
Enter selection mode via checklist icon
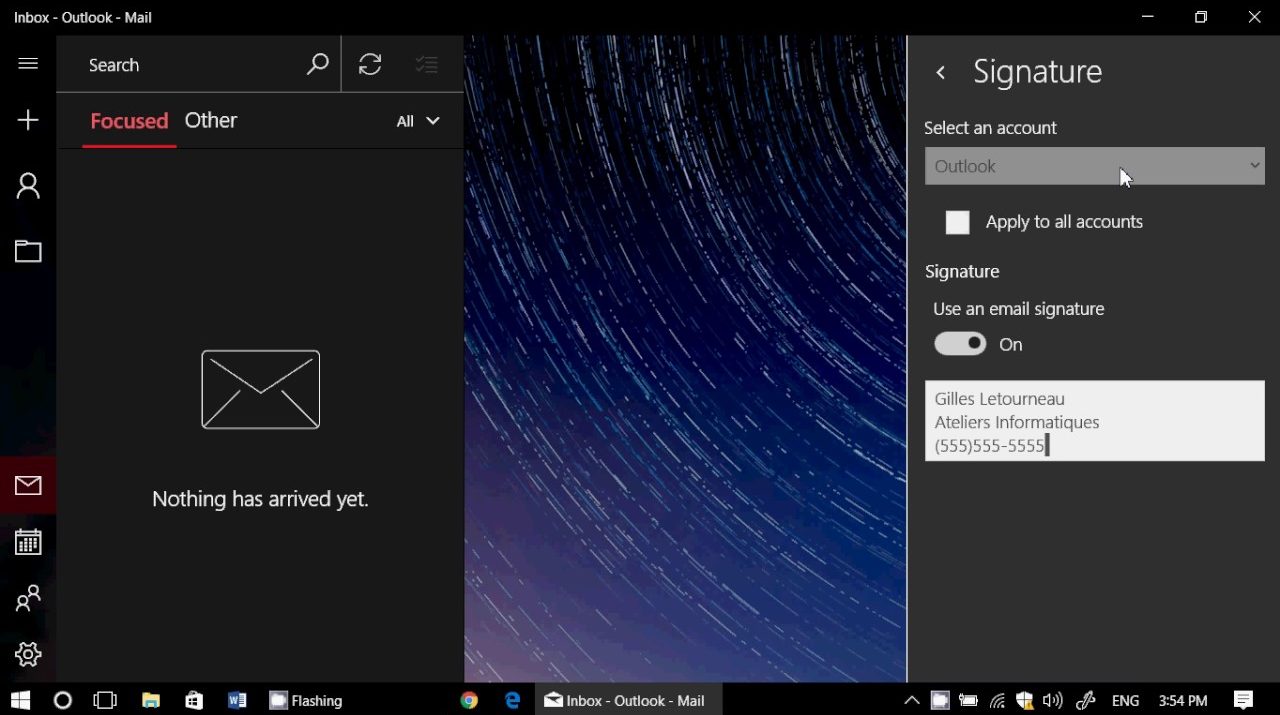click(427, 65)
